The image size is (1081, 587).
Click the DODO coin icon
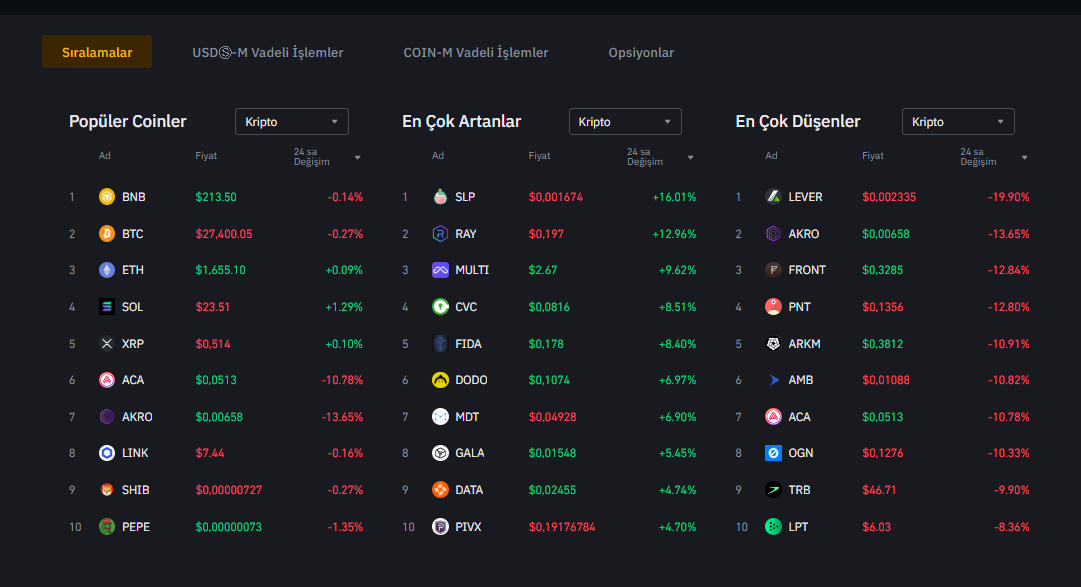click(x=440, y=380)
